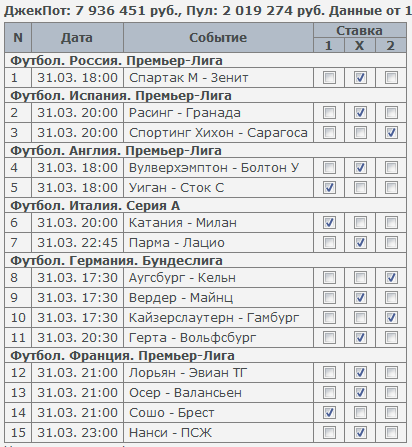
Task: Uncheck the X box for Парма - Лацио
Action: tap(360, 243)
